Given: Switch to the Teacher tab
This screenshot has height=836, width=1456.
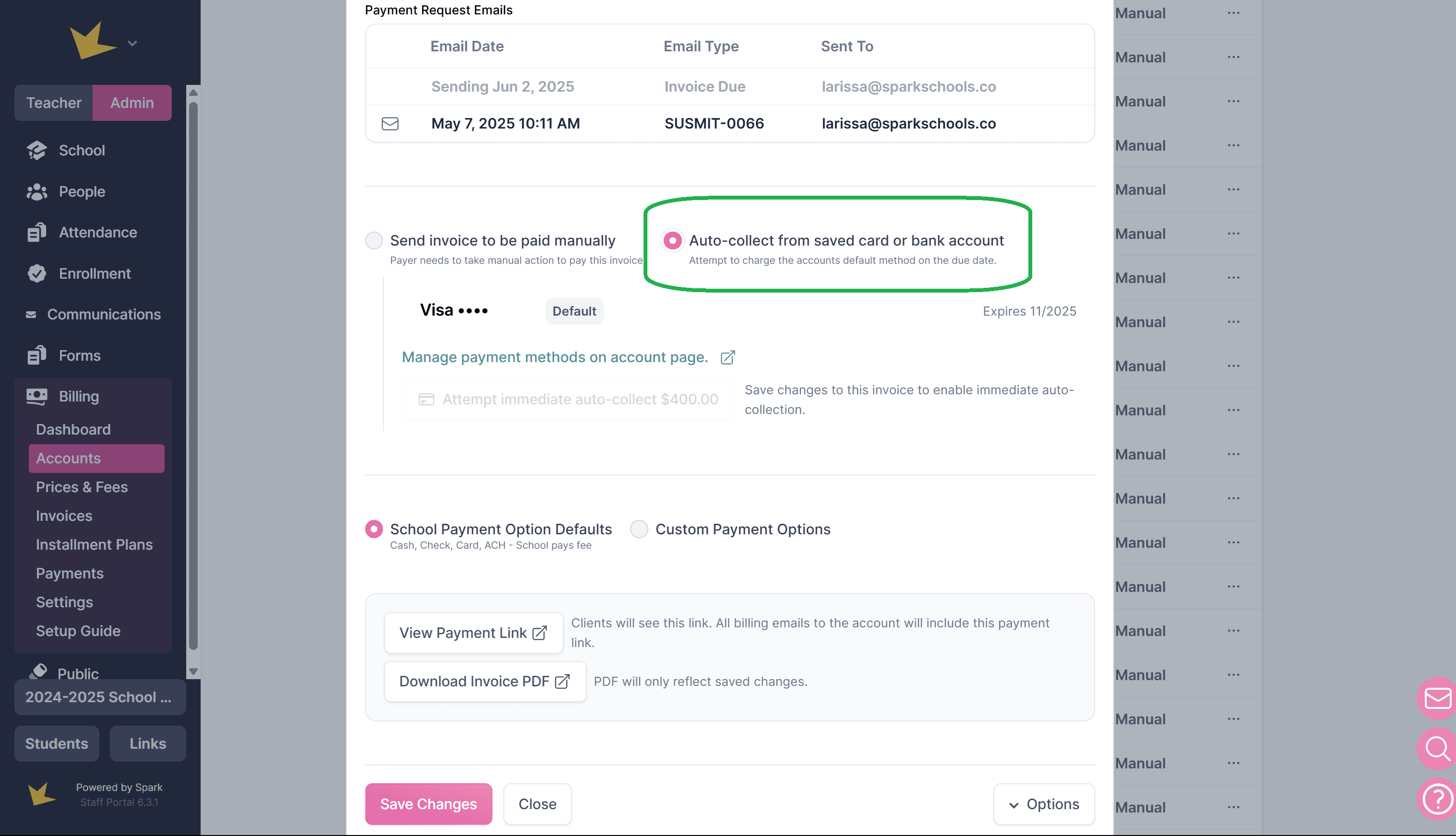Looking at the screenshot, I should click(53, 103).
